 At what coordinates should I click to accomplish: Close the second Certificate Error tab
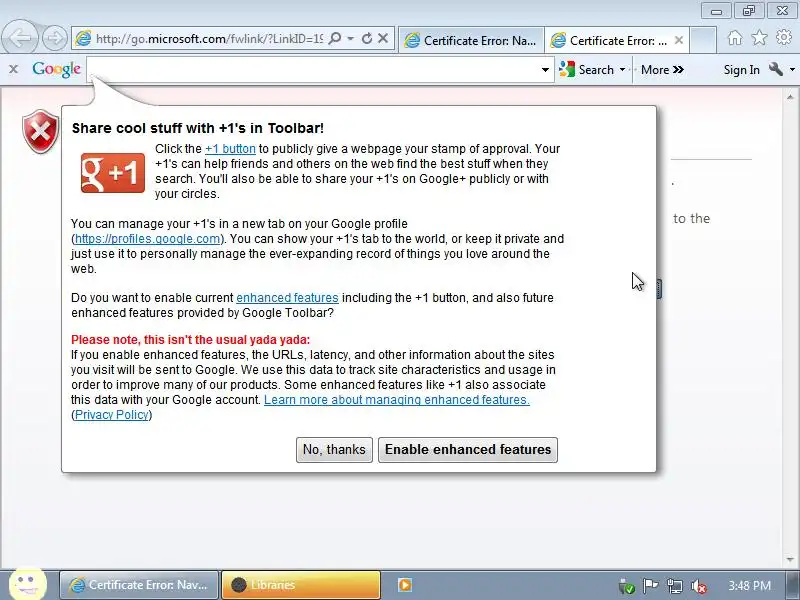pos(678,40)
